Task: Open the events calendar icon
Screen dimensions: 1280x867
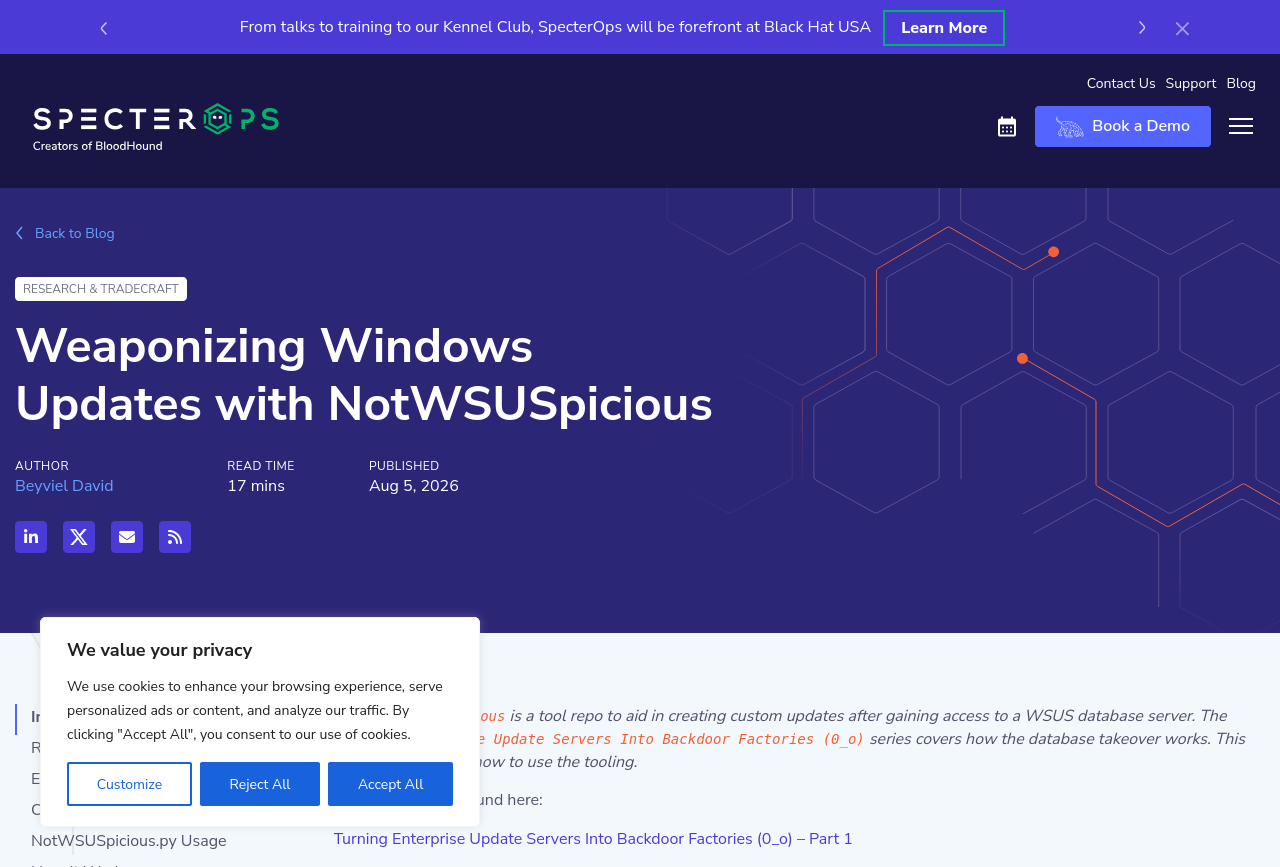Action: coord(1007,127)
